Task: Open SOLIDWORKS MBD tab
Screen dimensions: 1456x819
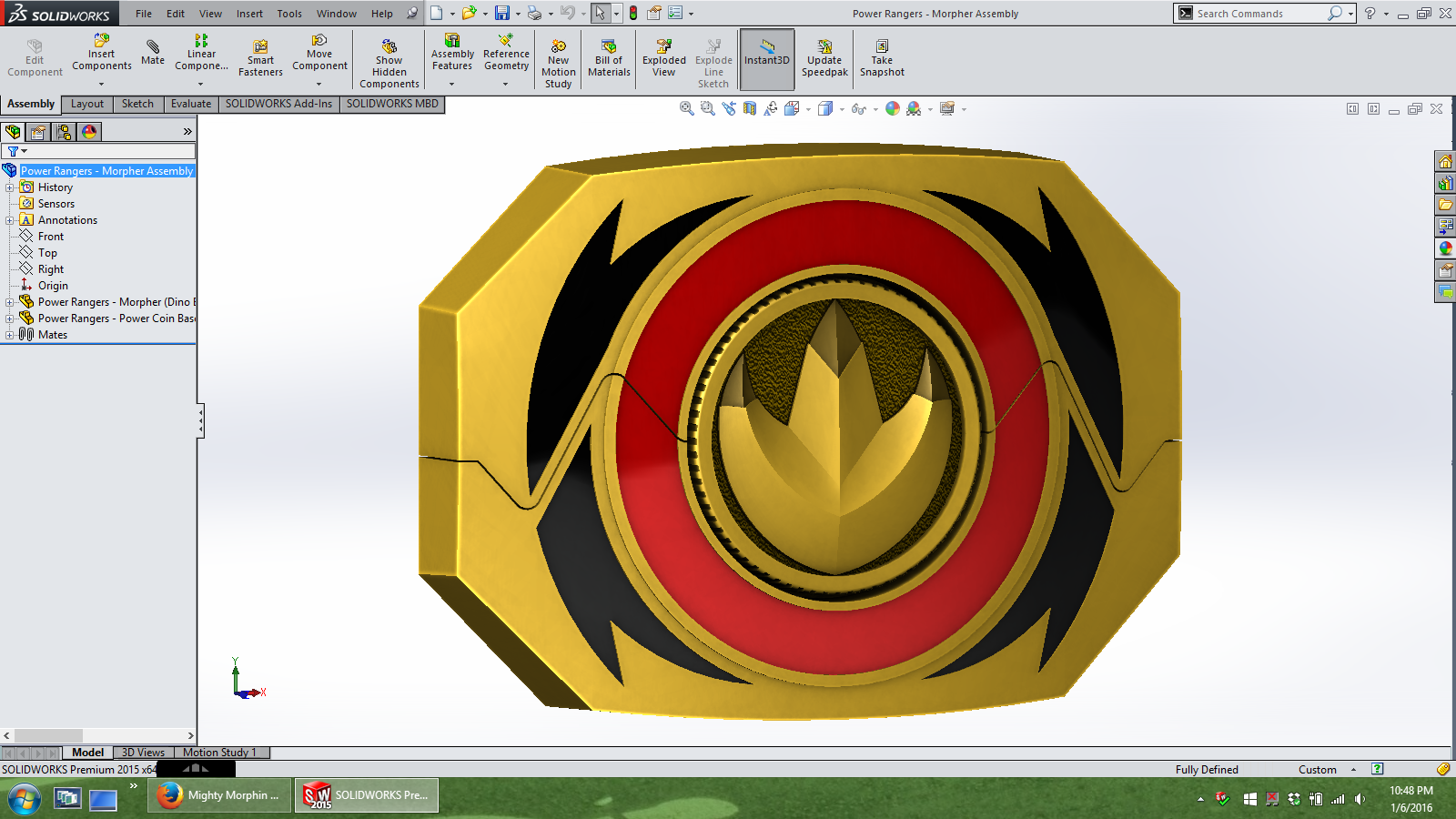Action: click(x=392, y=104)
